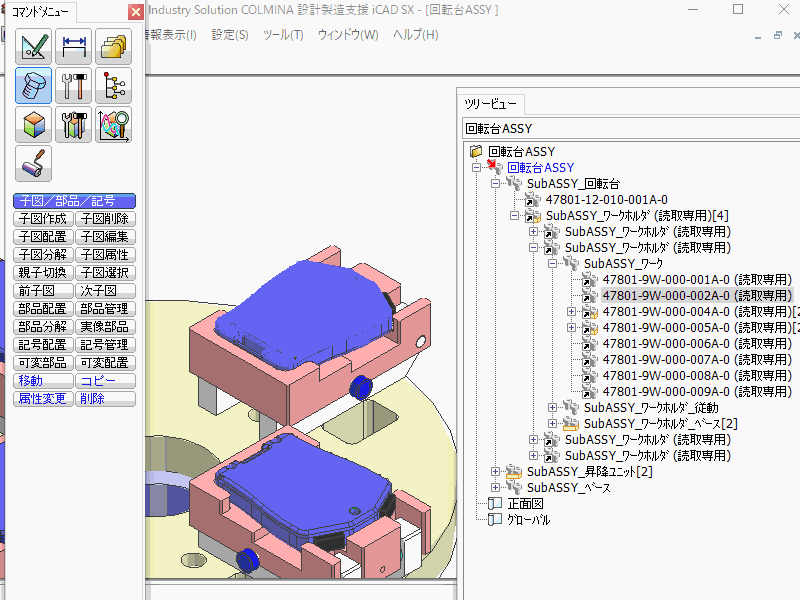Image resolution: width=800 pixels, height=600 pixels.
Task: Open the tree structure diagram icon
Action: tap(113, 86)
